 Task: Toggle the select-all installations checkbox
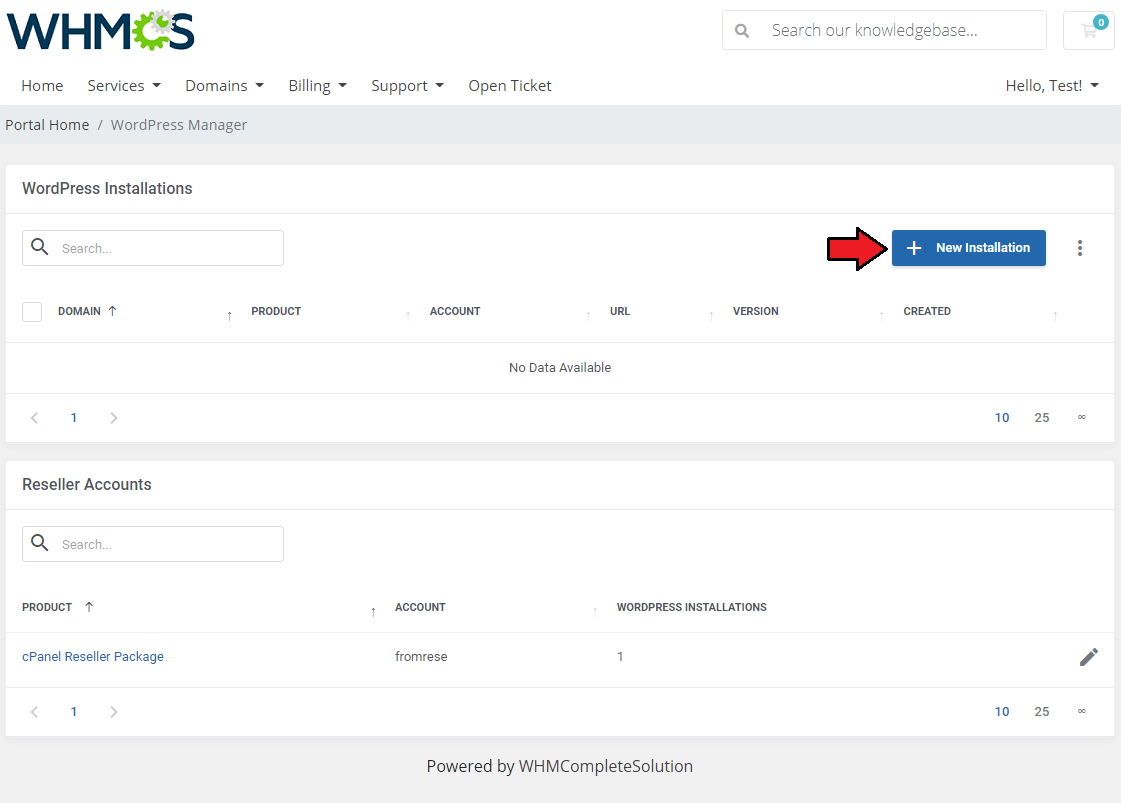tap(32, 312)
